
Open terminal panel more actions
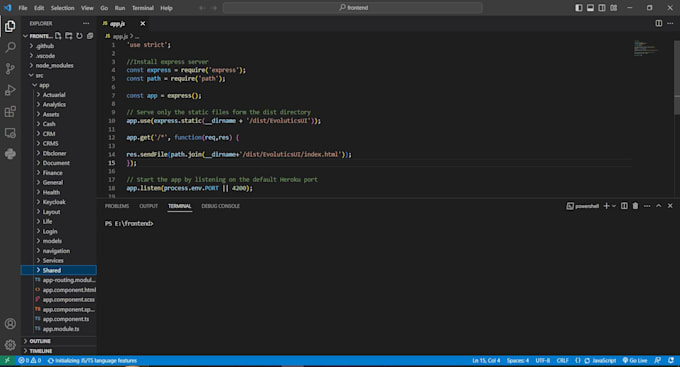click(x=647, y=206)
